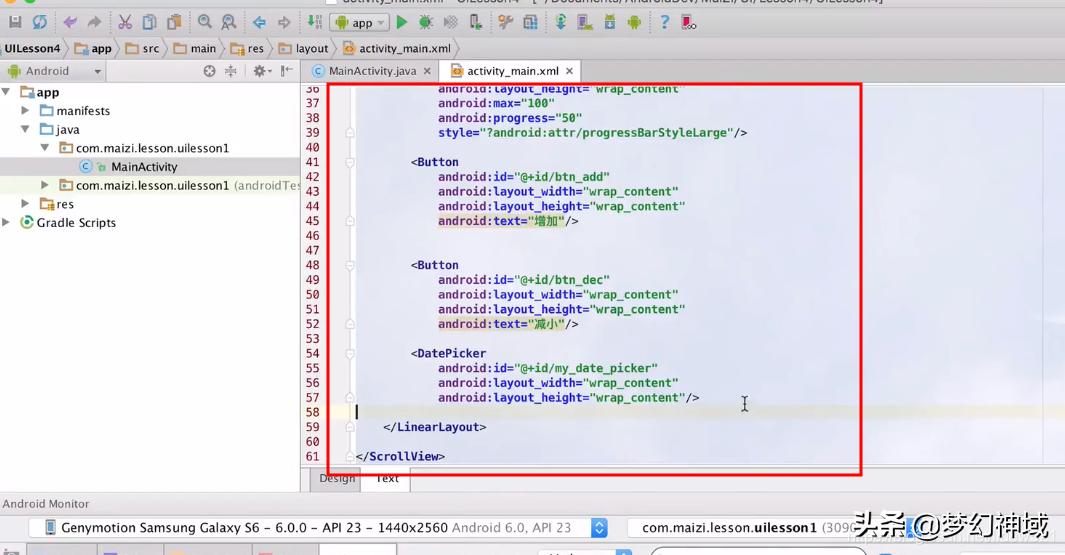Switch to the Design editor tab
This screenshot has width=1065, height=555.
[x=337, y=479]
